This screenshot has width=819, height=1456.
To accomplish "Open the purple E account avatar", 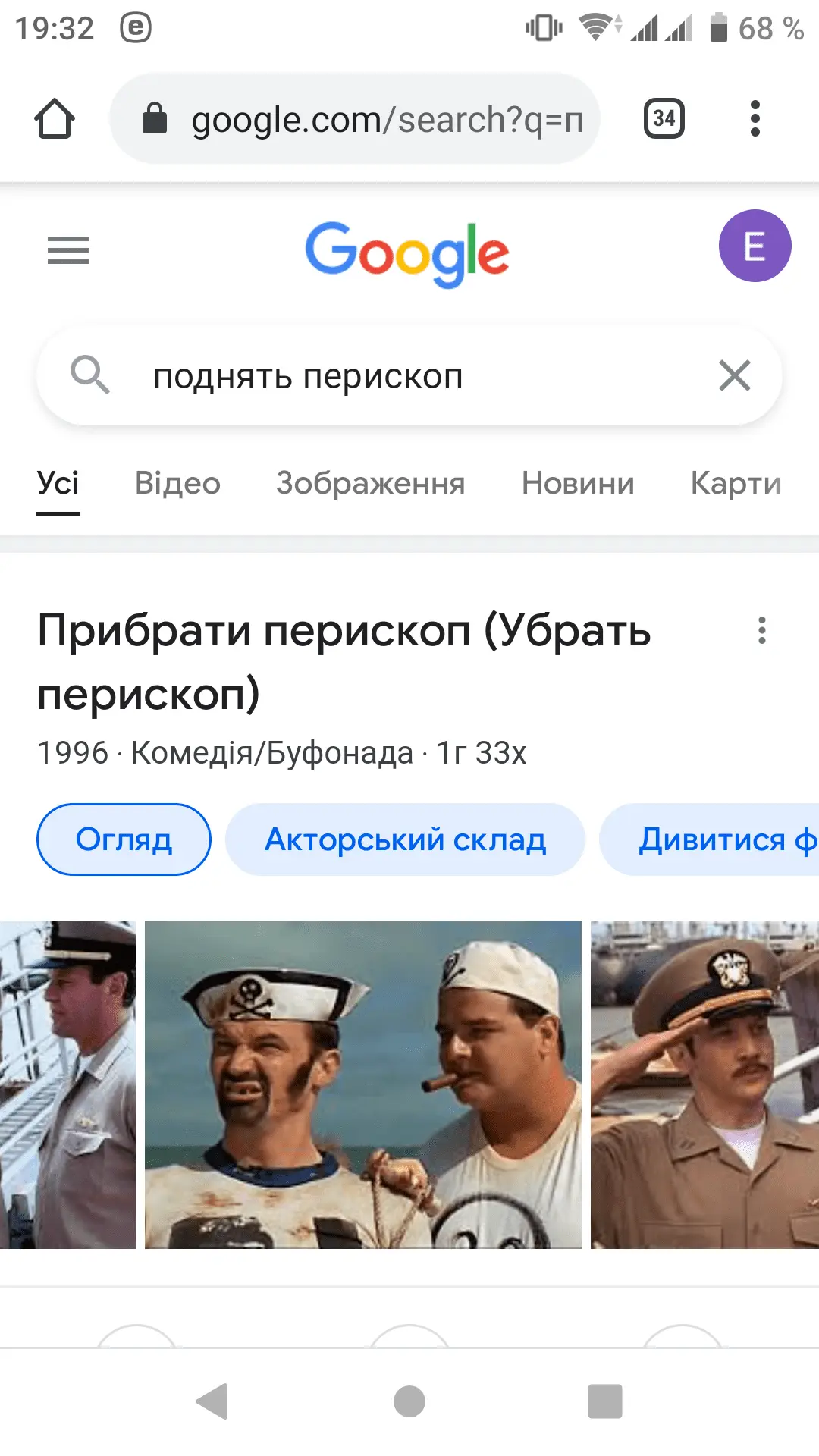I will (x=755, y=246).
